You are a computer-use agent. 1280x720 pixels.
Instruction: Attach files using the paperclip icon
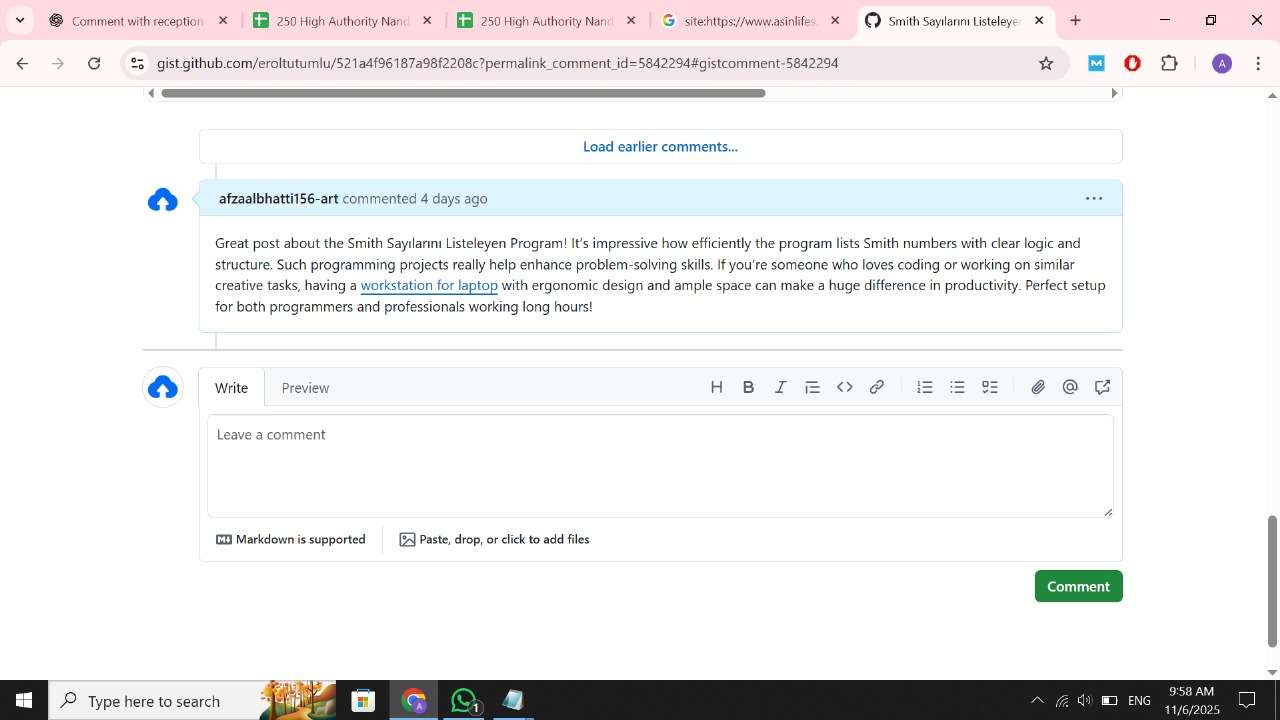[1038, 387]
